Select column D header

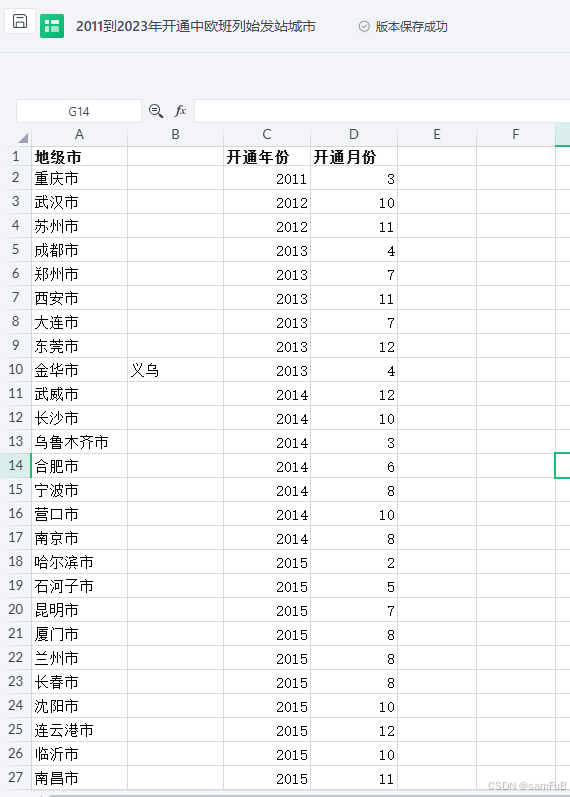(x=354, y=134)
